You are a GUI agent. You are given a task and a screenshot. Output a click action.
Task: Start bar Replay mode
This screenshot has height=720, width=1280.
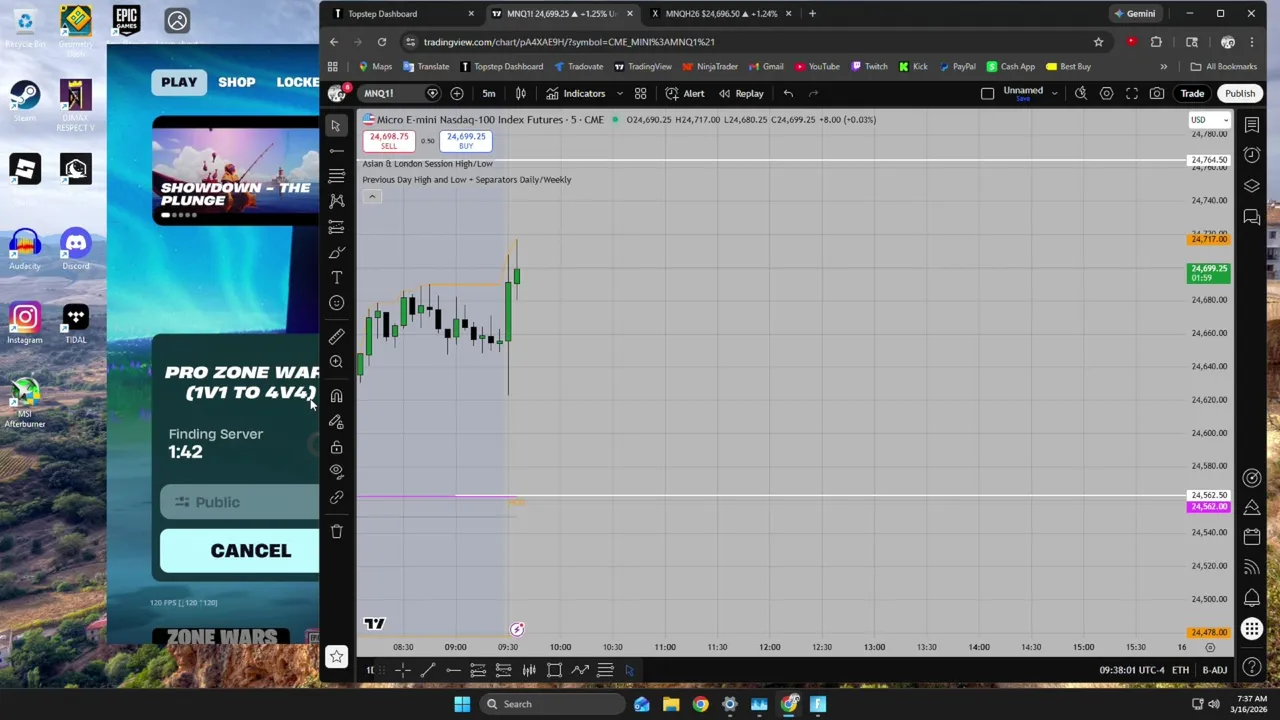741,93
